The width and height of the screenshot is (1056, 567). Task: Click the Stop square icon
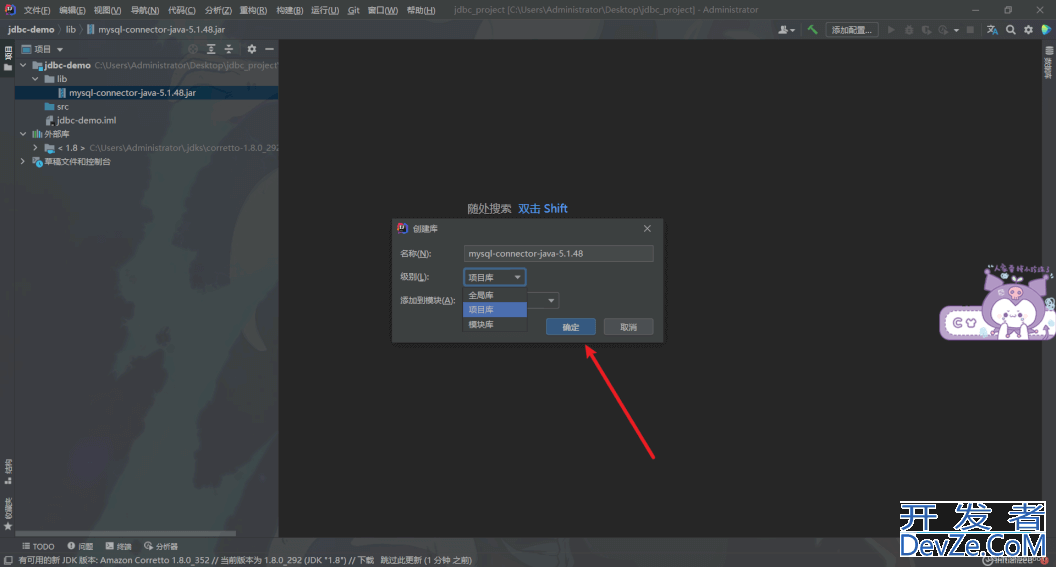click(970, 30)
